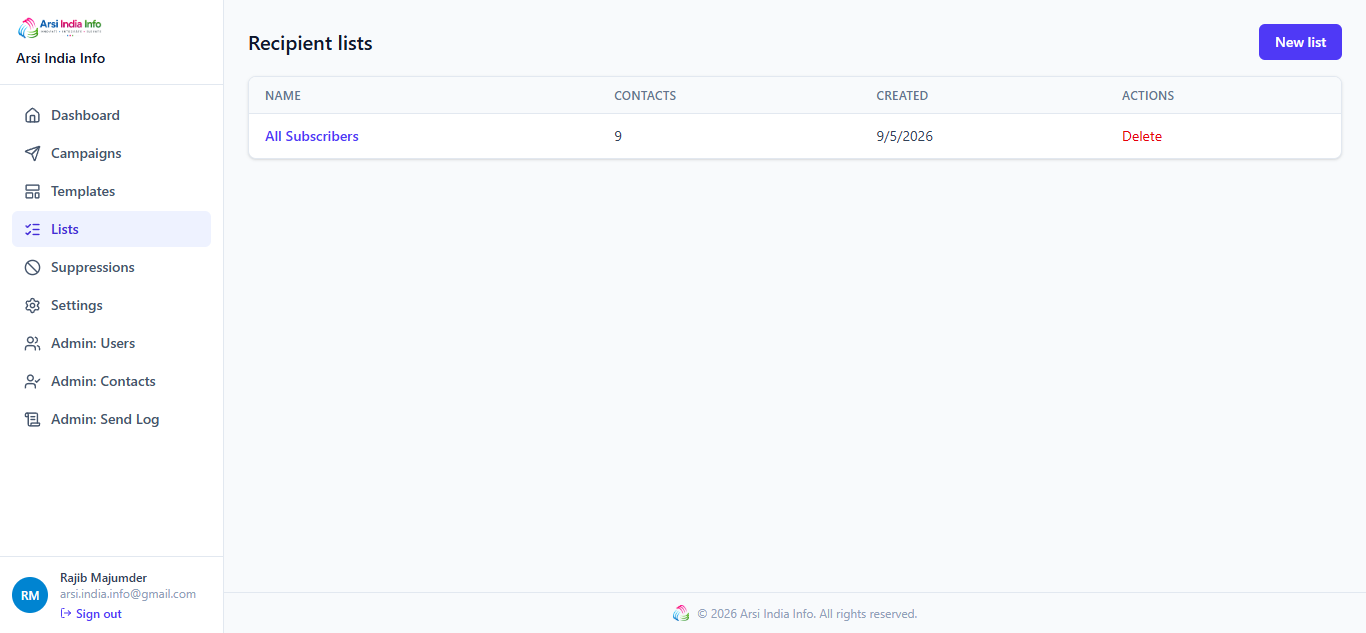Click the user name Rajib Majumder
Image resolution: width=1366 pixels, height=633 pixels.
[103, 578]
